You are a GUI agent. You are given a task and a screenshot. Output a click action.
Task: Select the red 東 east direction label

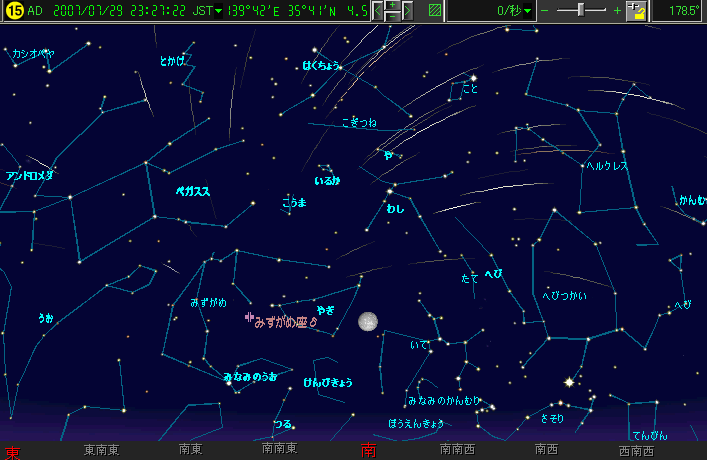pos(12,451)
